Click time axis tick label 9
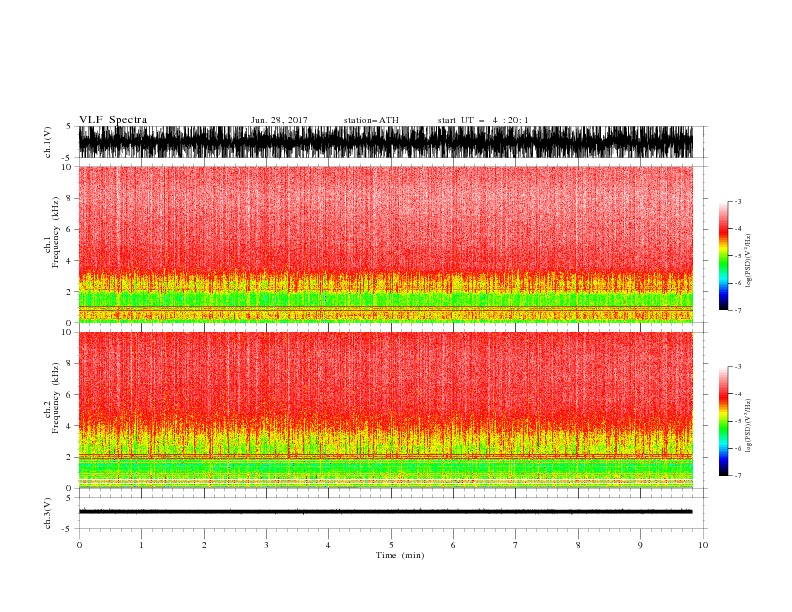This screenshot has height=612, width=792. [640, 545]
